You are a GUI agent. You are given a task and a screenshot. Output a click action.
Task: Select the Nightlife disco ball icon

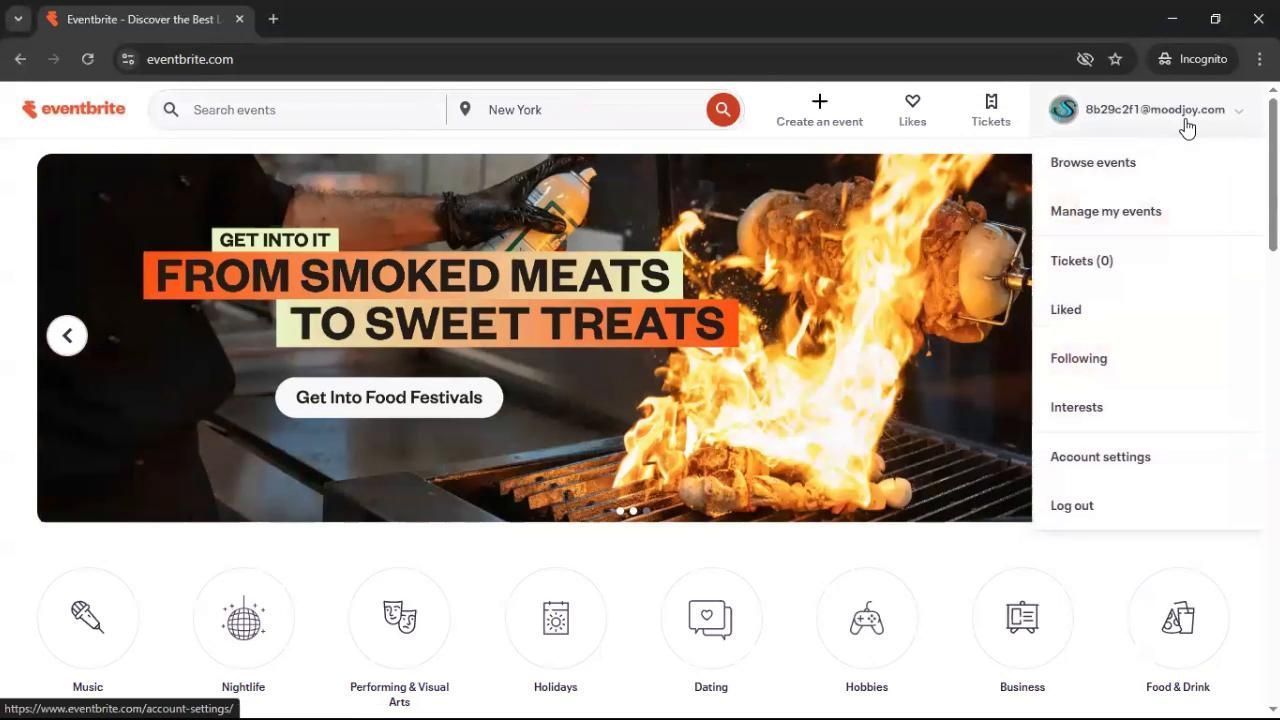tap(243, 618)
